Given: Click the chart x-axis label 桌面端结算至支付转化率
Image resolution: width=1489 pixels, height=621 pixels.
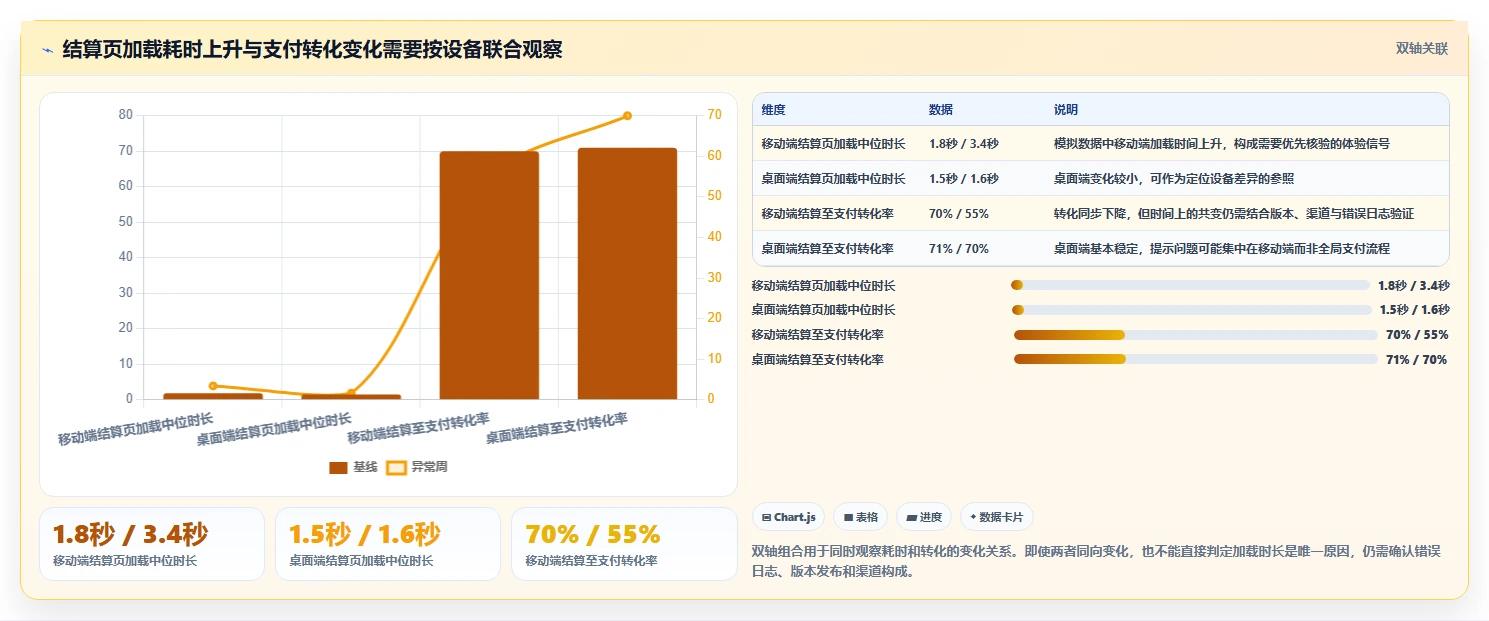Looking at the screenshot, I should 557,429.
